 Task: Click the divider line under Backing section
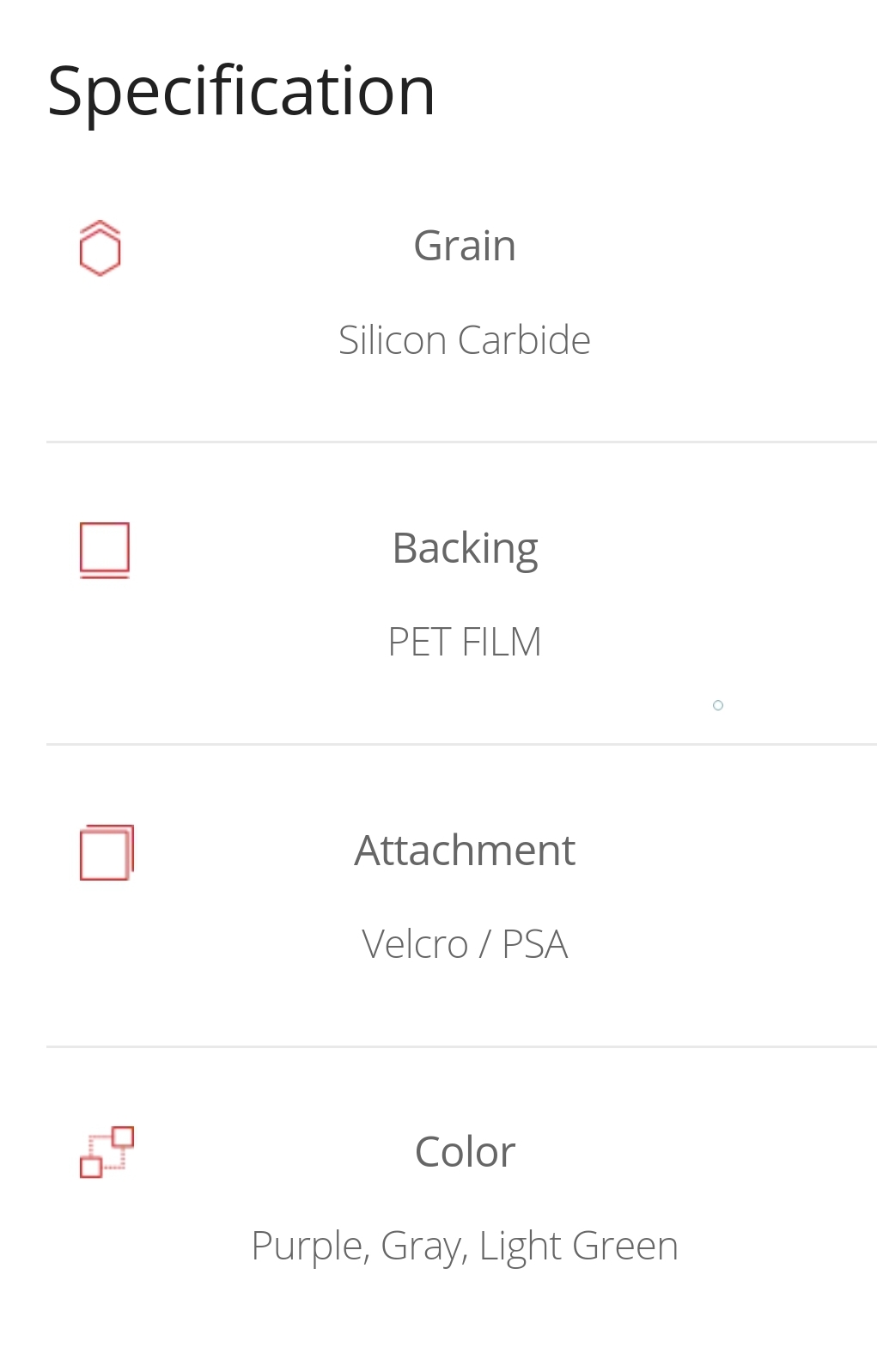[x=461, y=744]
